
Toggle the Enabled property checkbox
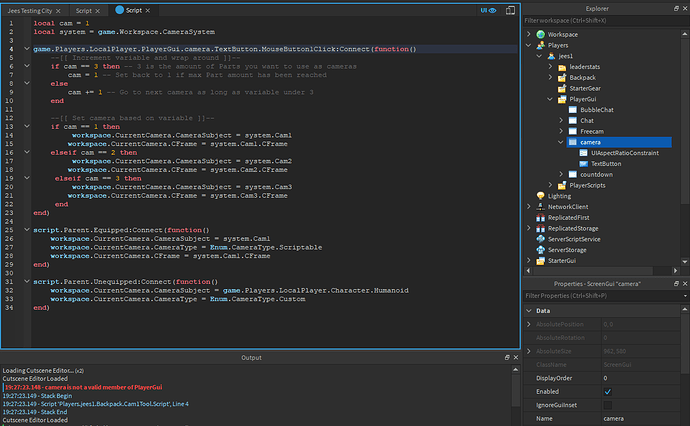(x=608, y=392)
